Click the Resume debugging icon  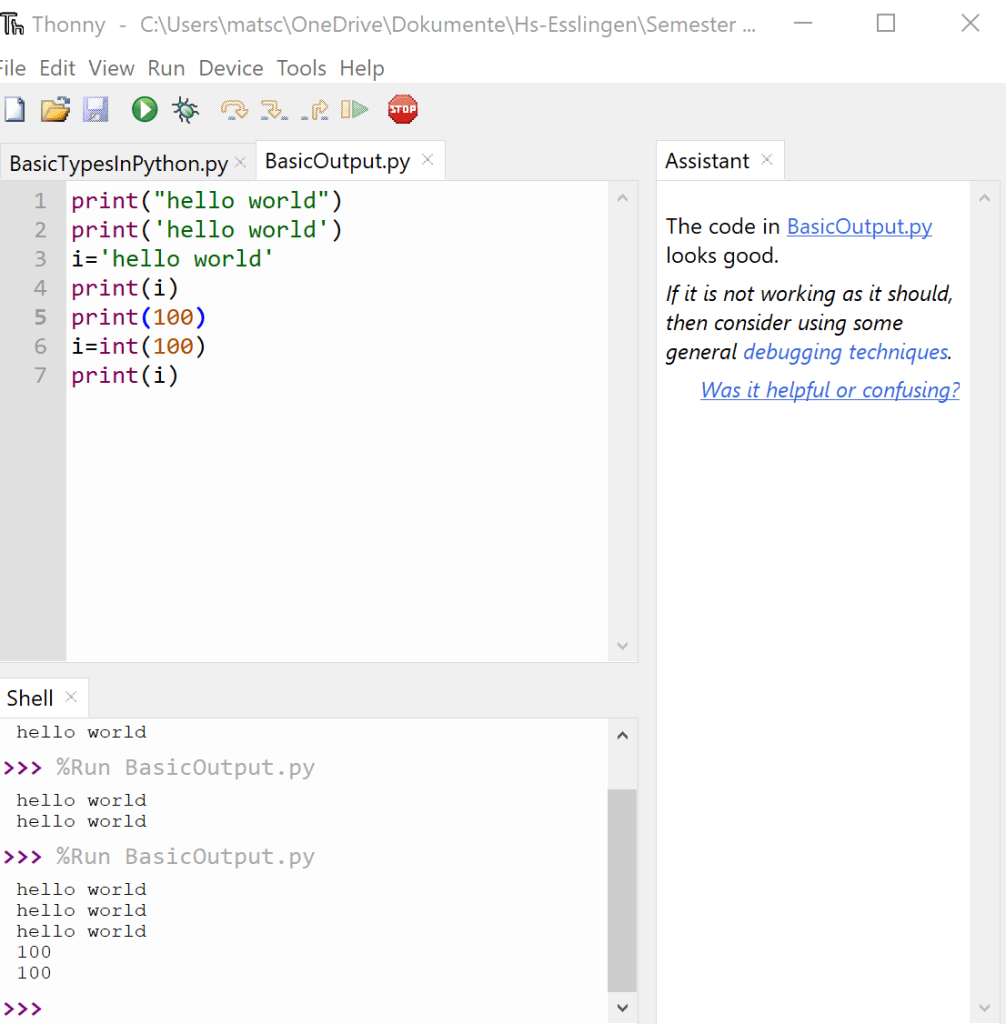click(x=355, y=109)
